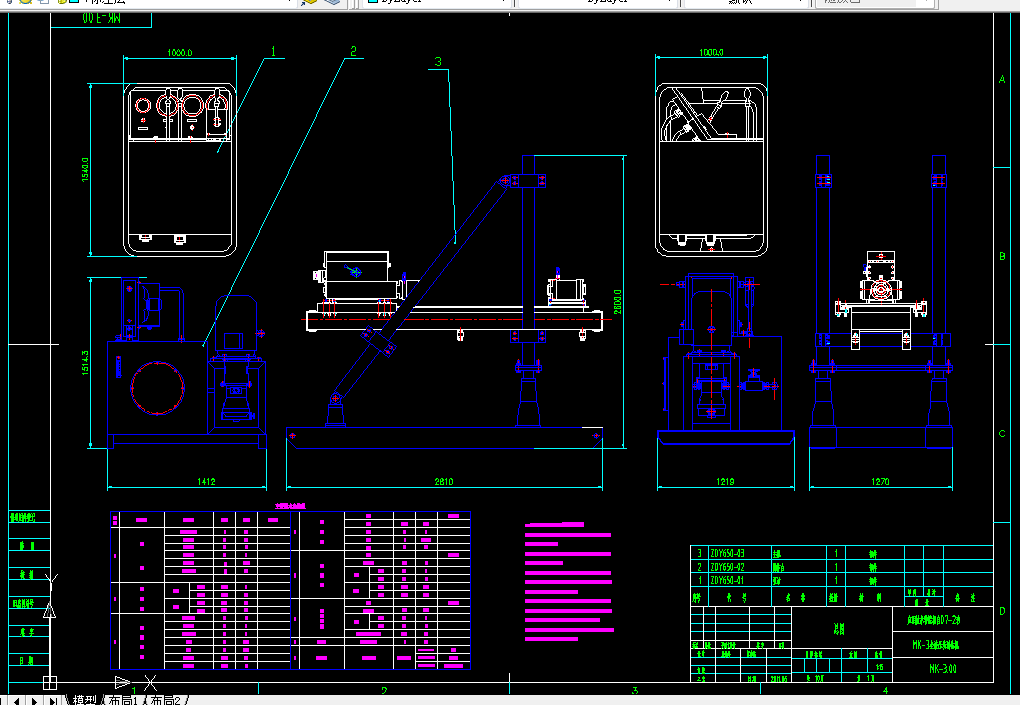Select the mirrored MK-3.00 label box
The width and height of the screenshot is (1020, 705).
pos(101,19)
